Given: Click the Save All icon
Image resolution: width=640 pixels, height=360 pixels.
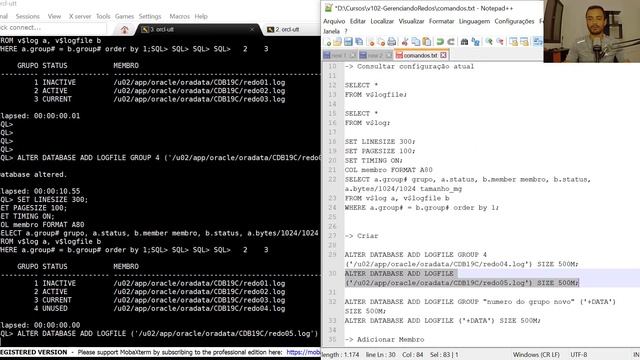Looking at the screenshot, I should coord(359,42).
